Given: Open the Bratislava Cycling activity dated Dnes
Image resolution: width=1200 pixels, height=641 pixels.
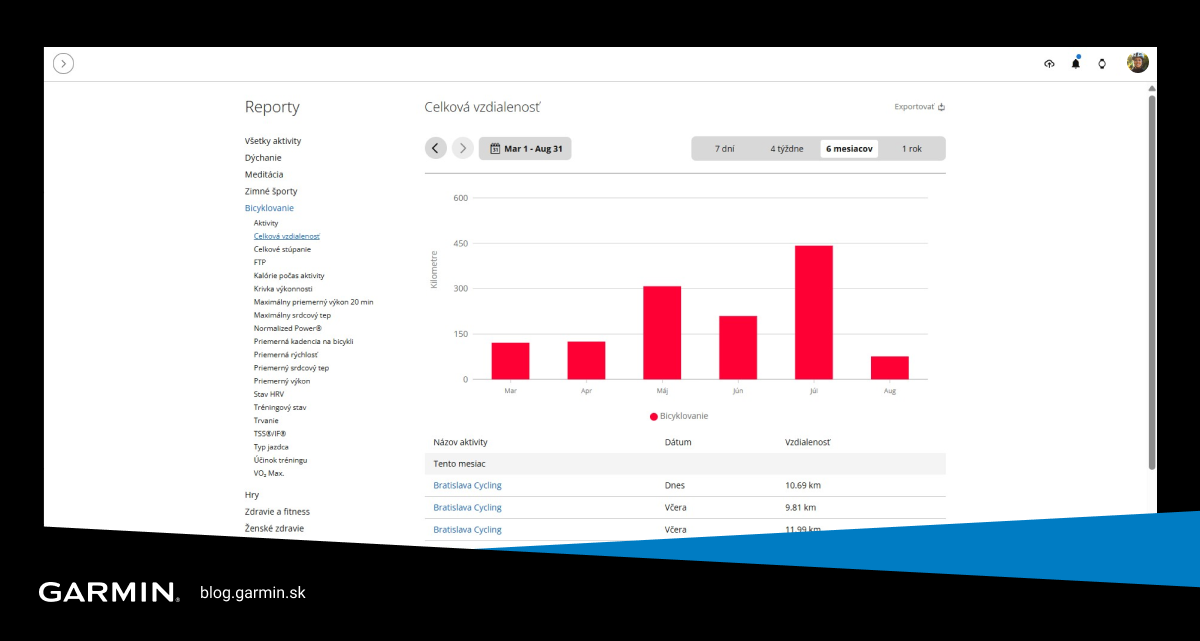Looking at the screenshot, I should point(467,485).
